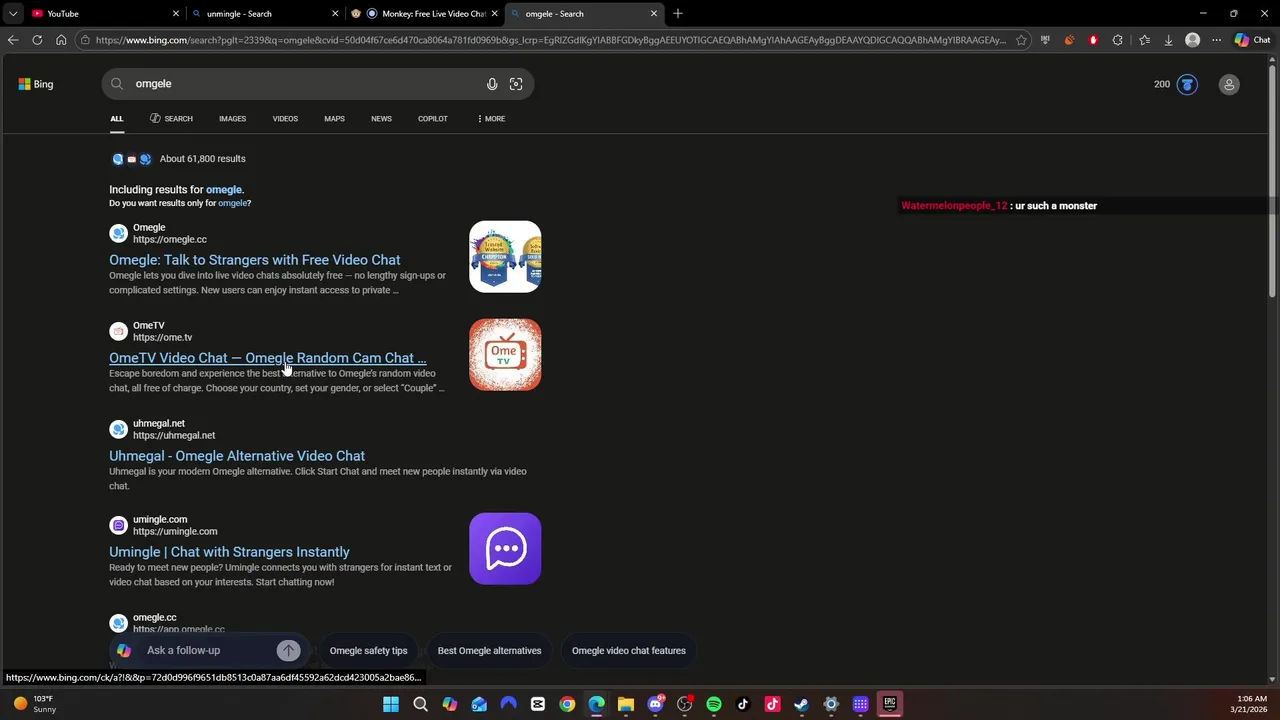Click the Omegle safety tips suggestion
The image size is (1280, 720).
click(x=368, y=651)
